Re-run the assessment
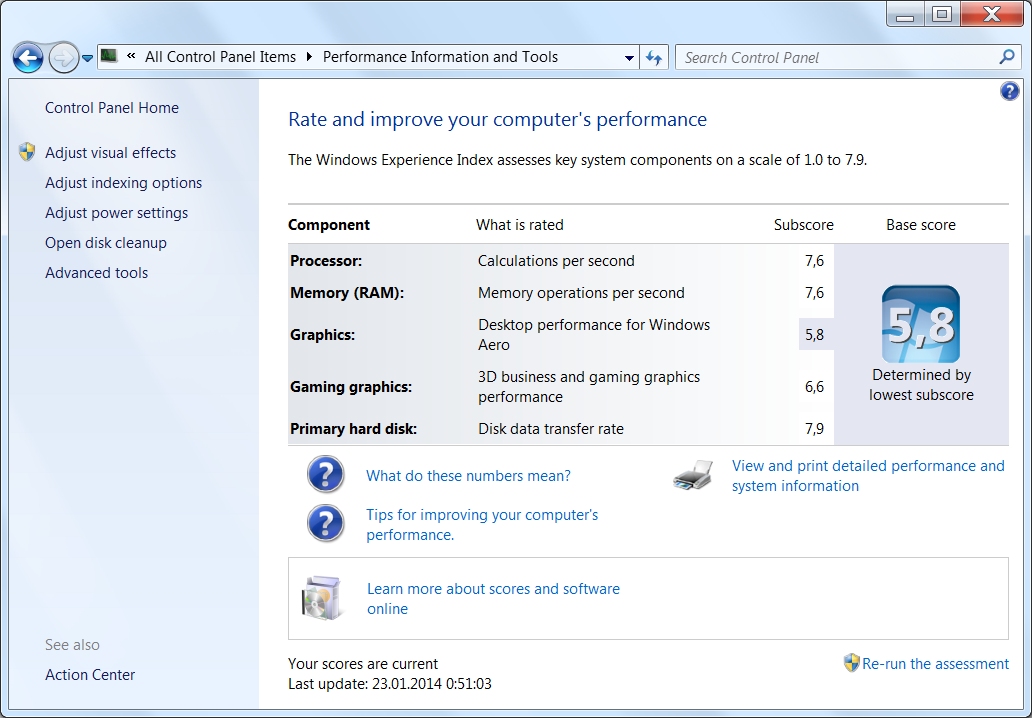Viewport: 1032px width, 718px height. coord(935,664)
